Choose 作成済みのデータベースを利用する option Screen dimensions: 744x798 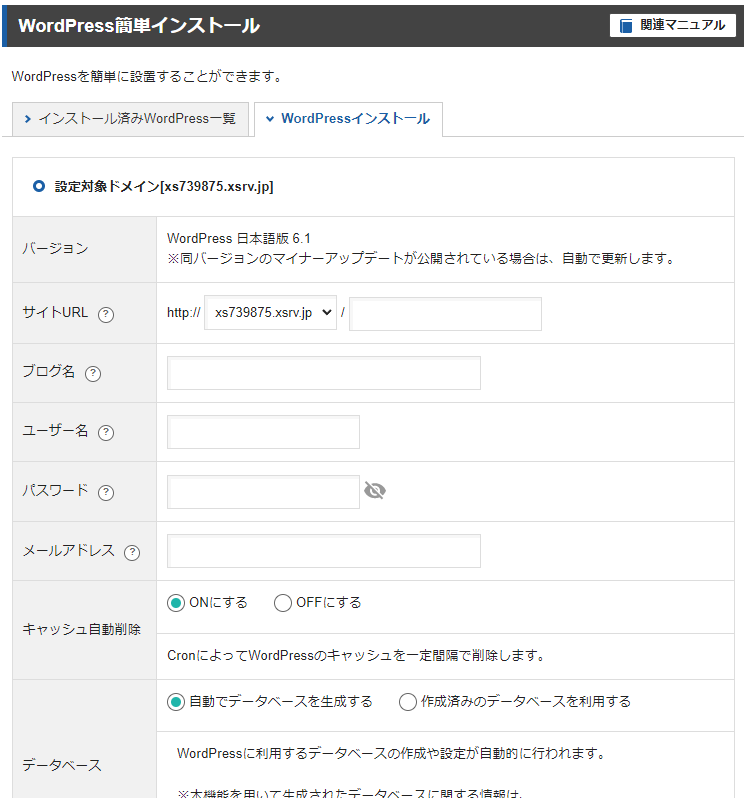point(407,702)
